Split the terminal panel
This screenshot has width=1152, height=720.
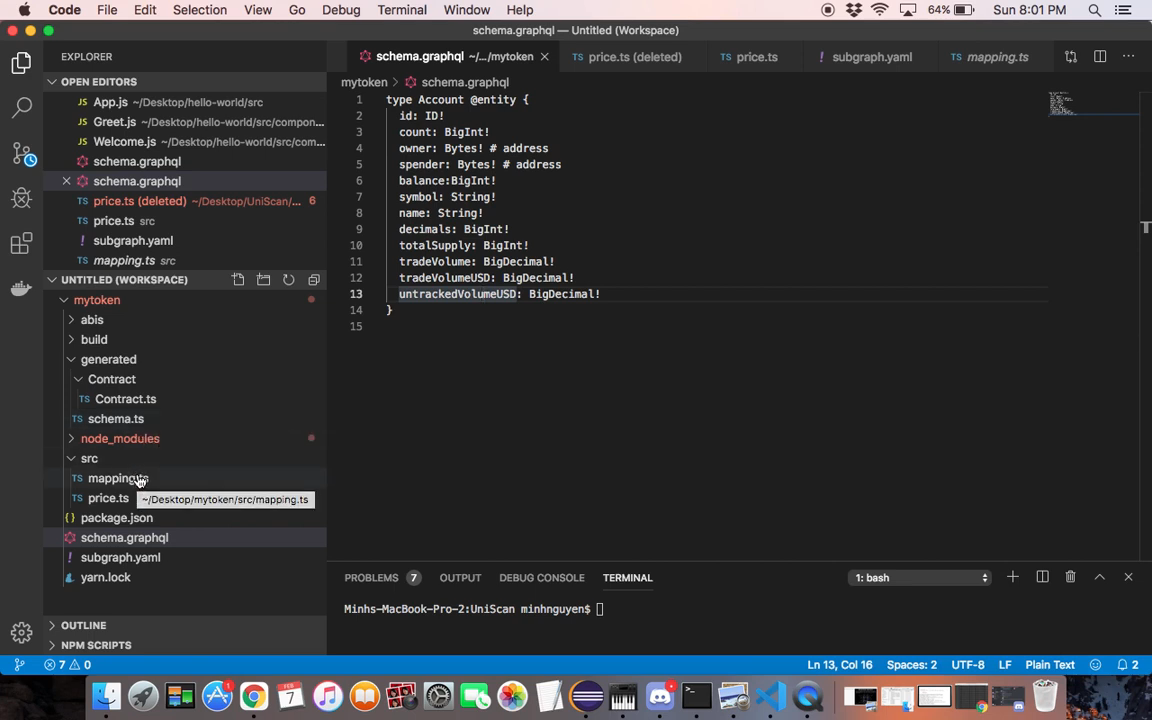[1042, 577]
